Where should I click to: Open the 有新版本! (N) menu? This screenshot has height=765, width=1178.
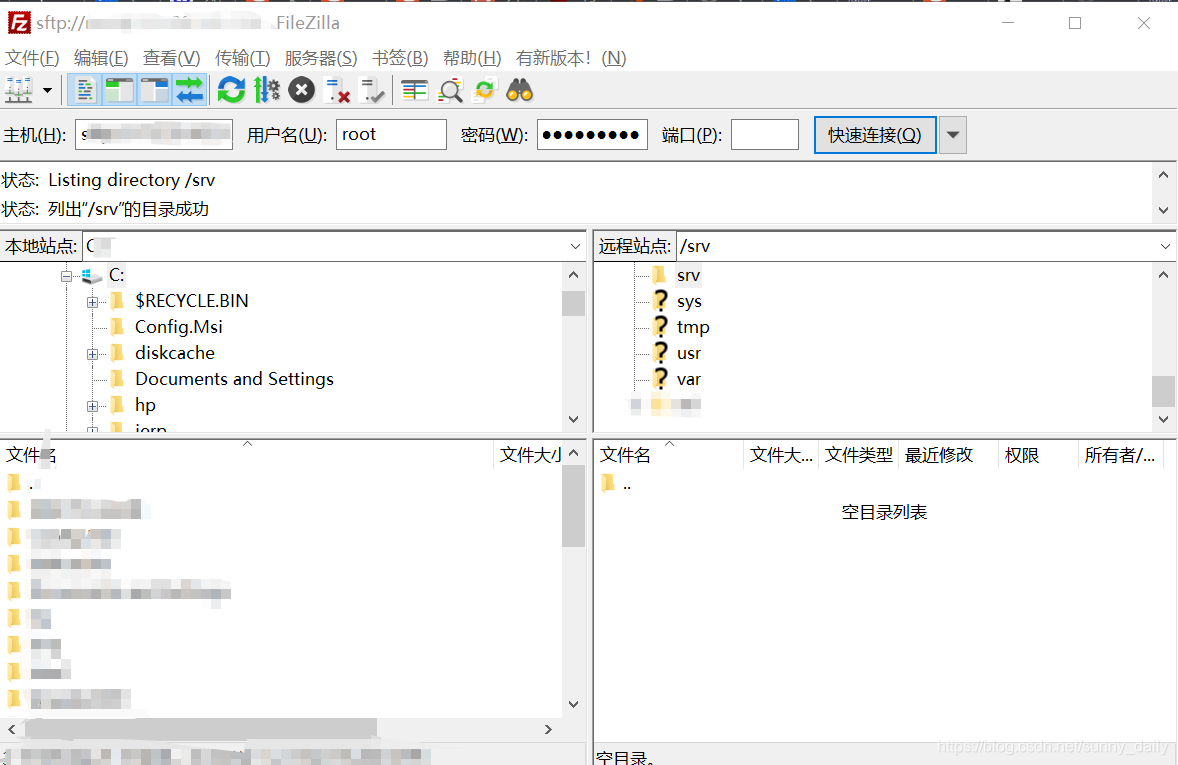571,58
